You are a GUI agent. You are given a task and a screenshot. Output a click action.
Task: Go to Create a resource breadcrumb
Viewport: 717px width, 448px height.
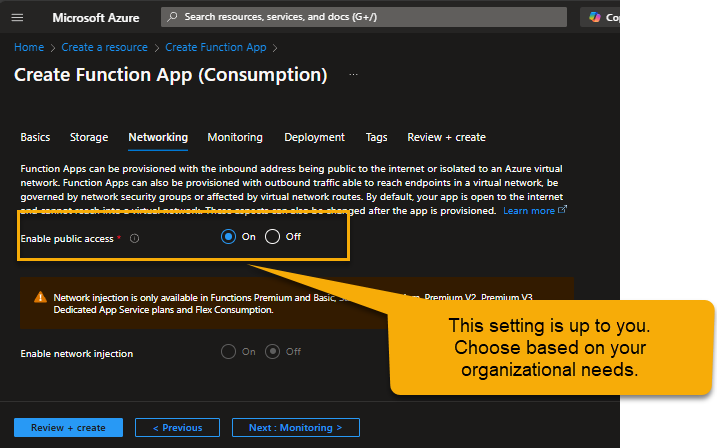click(104, 47)
